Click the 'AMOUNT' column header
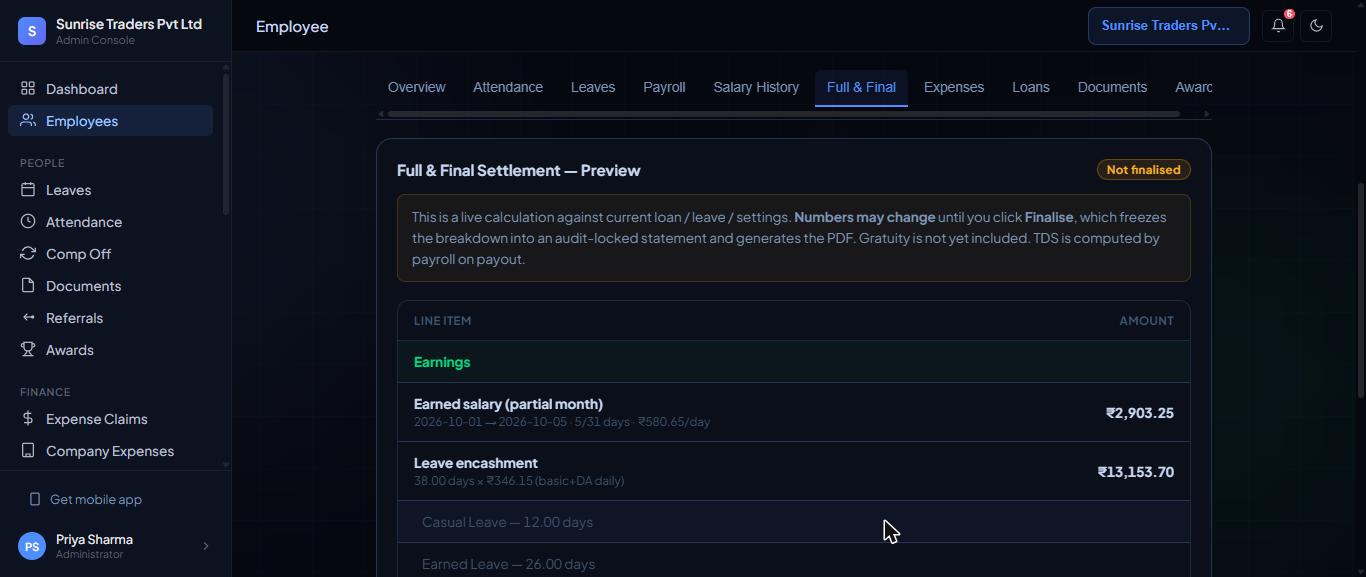 (x=1146, y=321)
